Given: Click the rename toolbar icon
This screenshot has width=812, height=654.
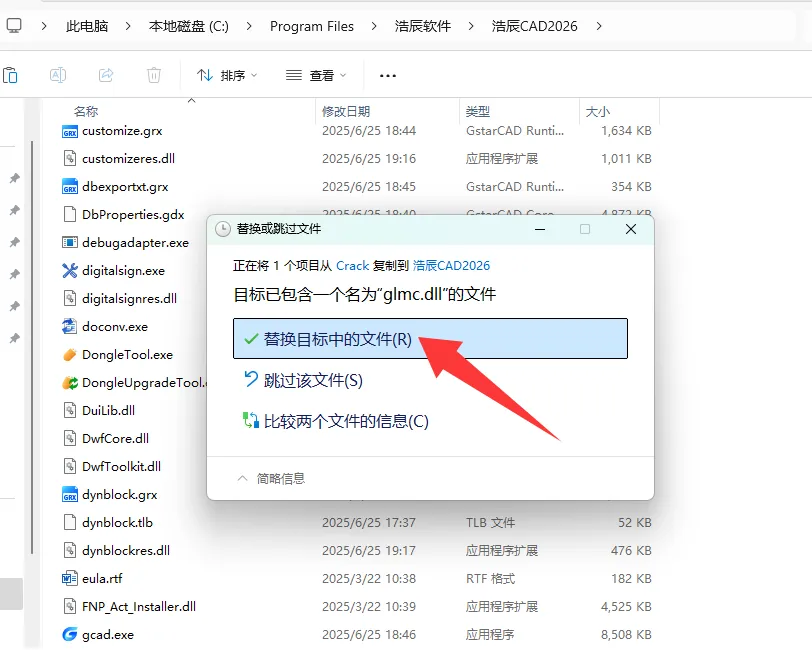Looking at the screenshot, I should [57, 75].
